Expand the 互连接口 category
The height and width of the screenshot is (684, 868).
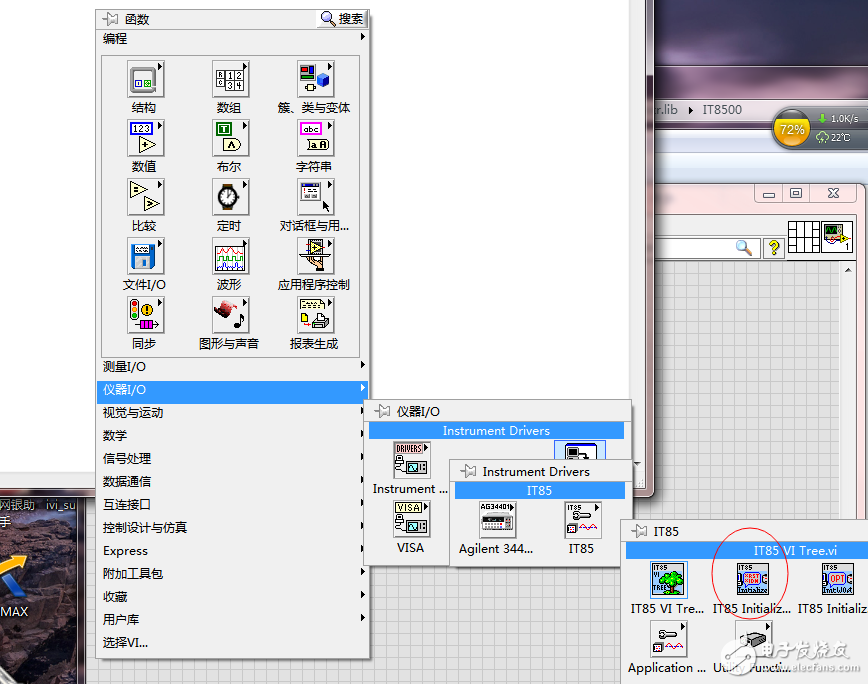pyautogui.click(x=231, y=504)
